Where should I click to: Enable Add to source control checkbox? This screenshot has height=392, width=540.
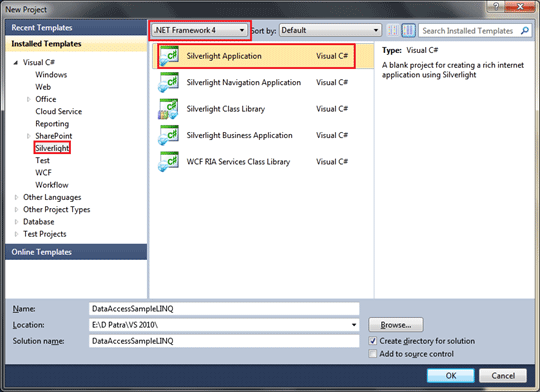[373, 354]
